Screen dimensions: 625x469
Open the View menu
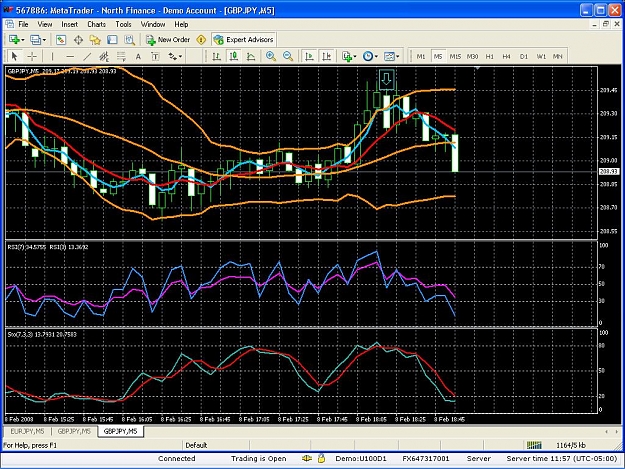[45, 24]
